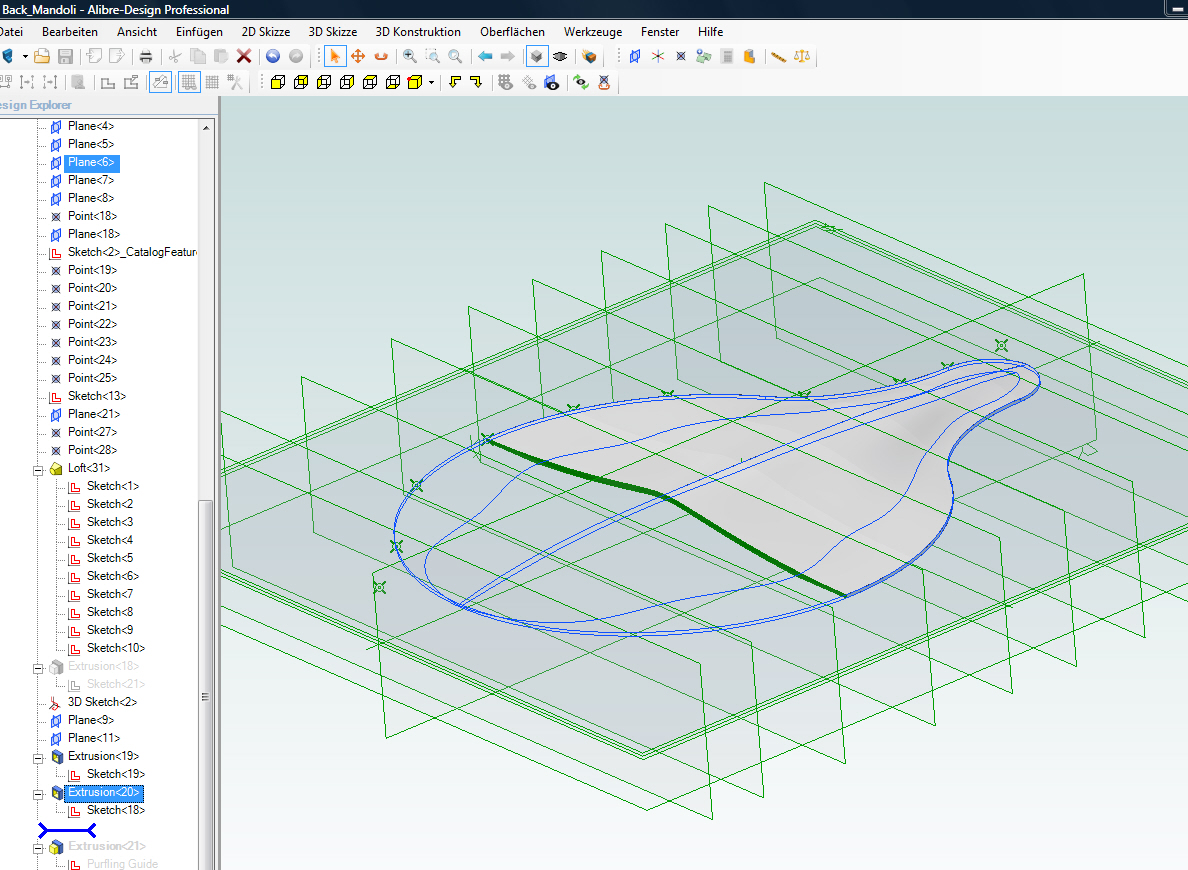Select Sketch<19> under Extrusion<19>

click(x=115, y=775)
